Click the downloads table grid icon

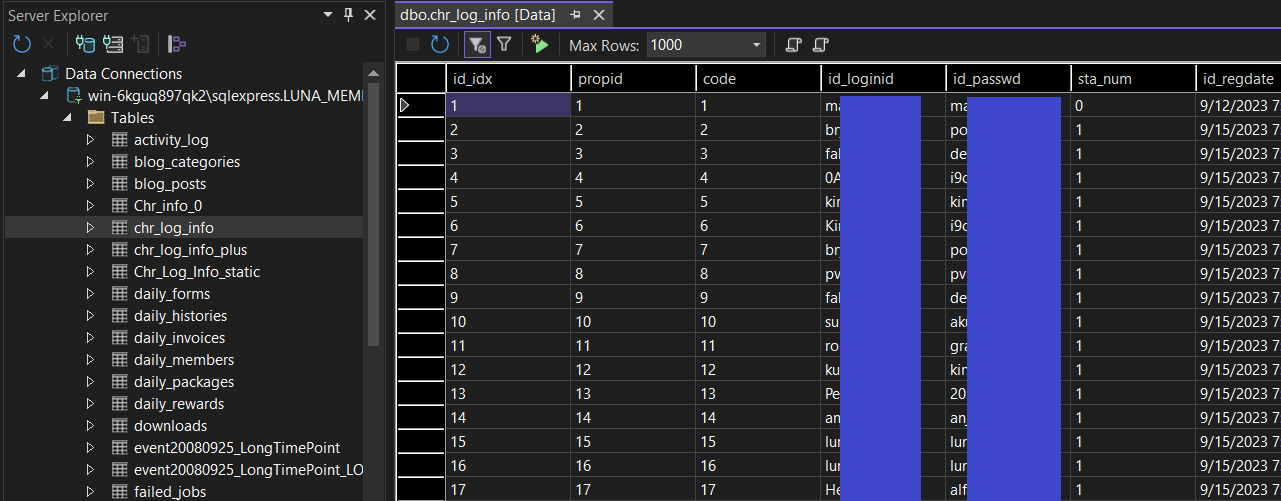point(119,426)
